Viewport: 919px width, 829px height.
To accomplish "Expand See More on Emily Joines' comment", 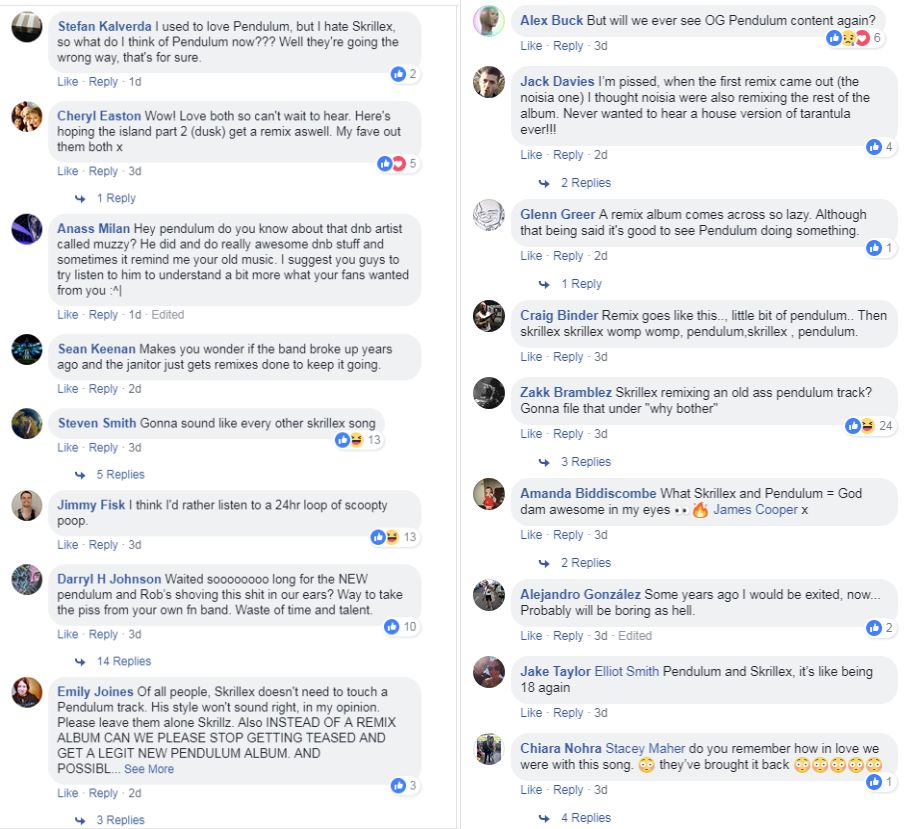I will (149, 770).
